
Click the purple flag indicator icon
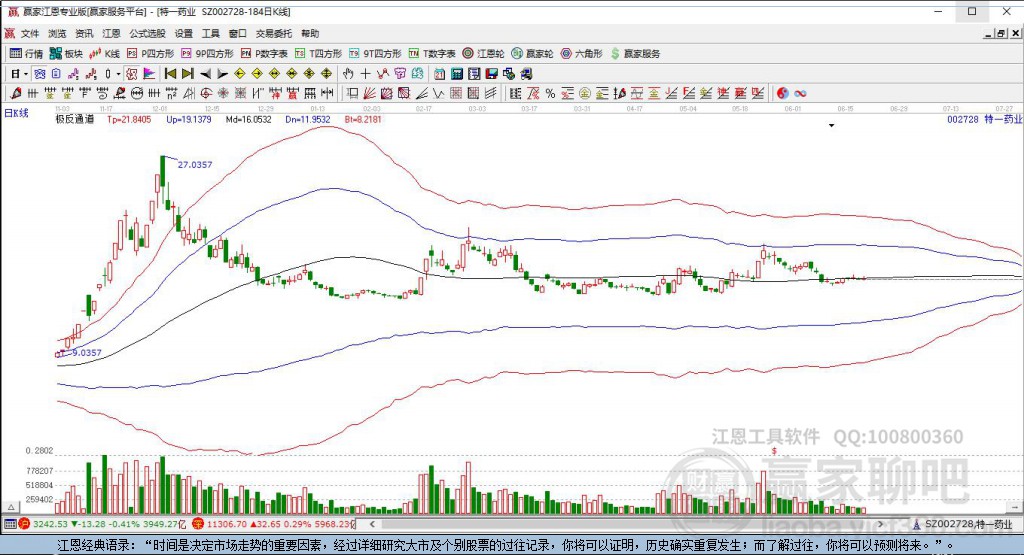[149, 74]
